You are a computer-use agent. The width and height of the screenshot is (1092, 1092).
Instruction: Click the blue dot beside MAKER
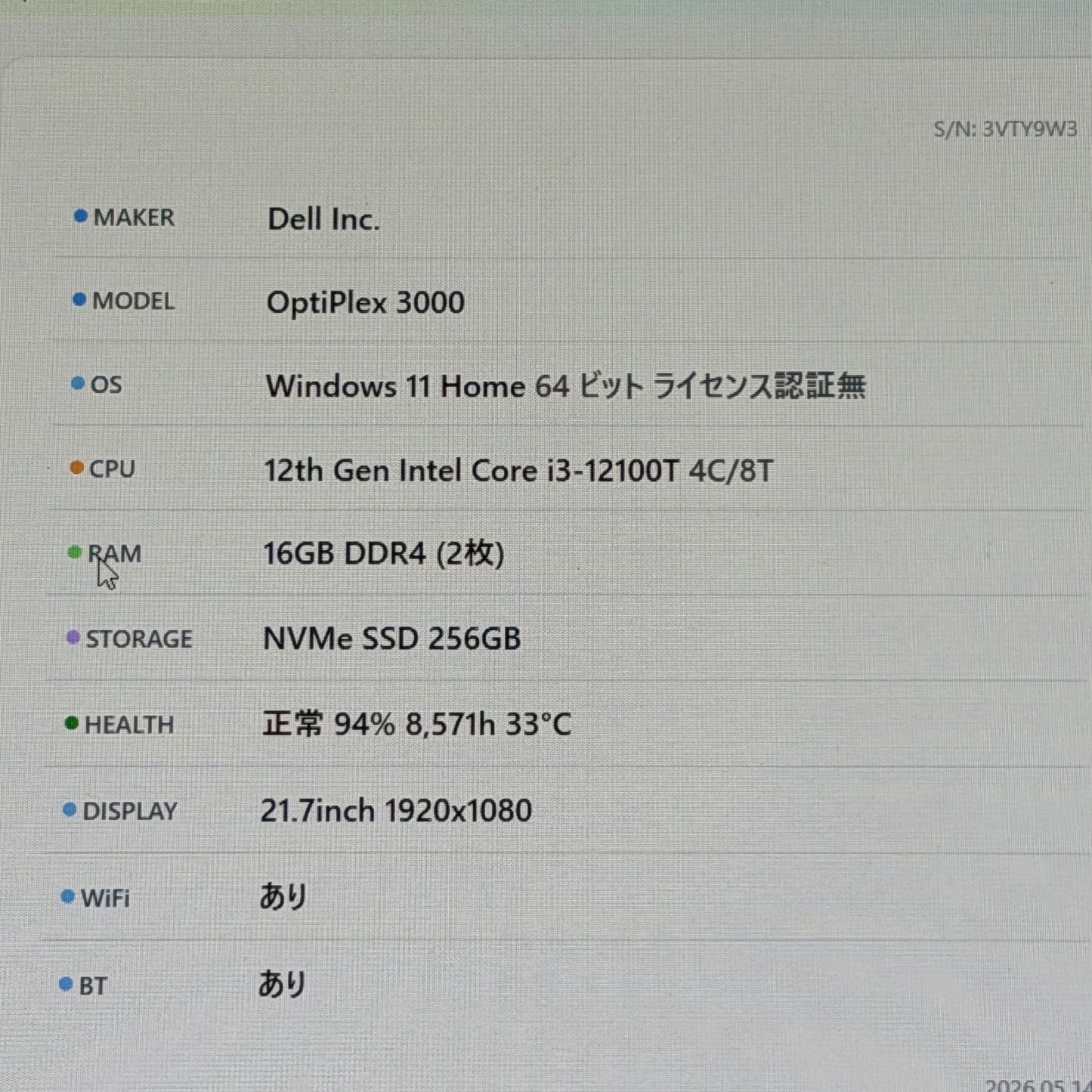point(80,216)
